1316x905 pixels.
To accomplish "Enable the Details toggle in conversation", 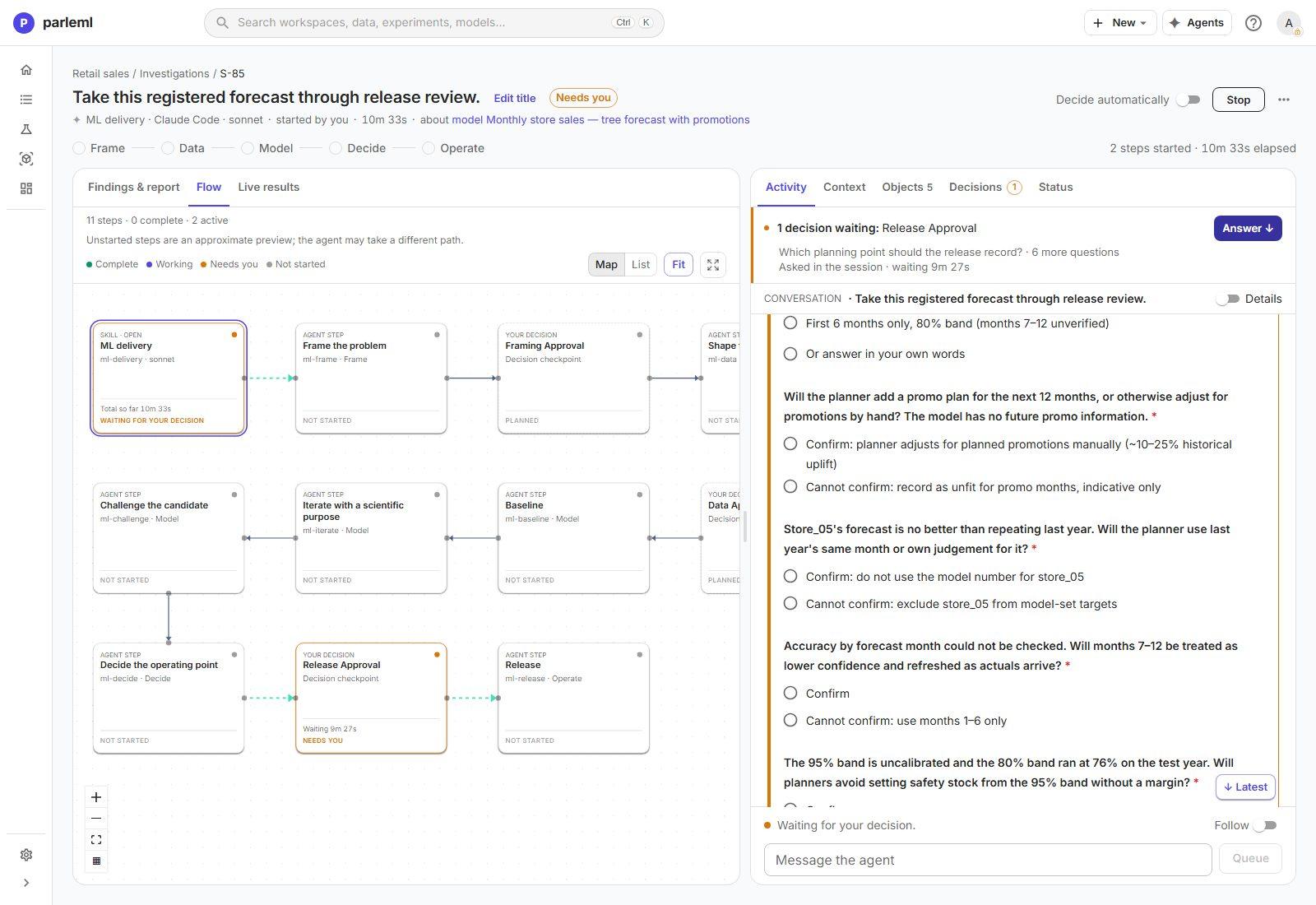I will click(1227, 299).
